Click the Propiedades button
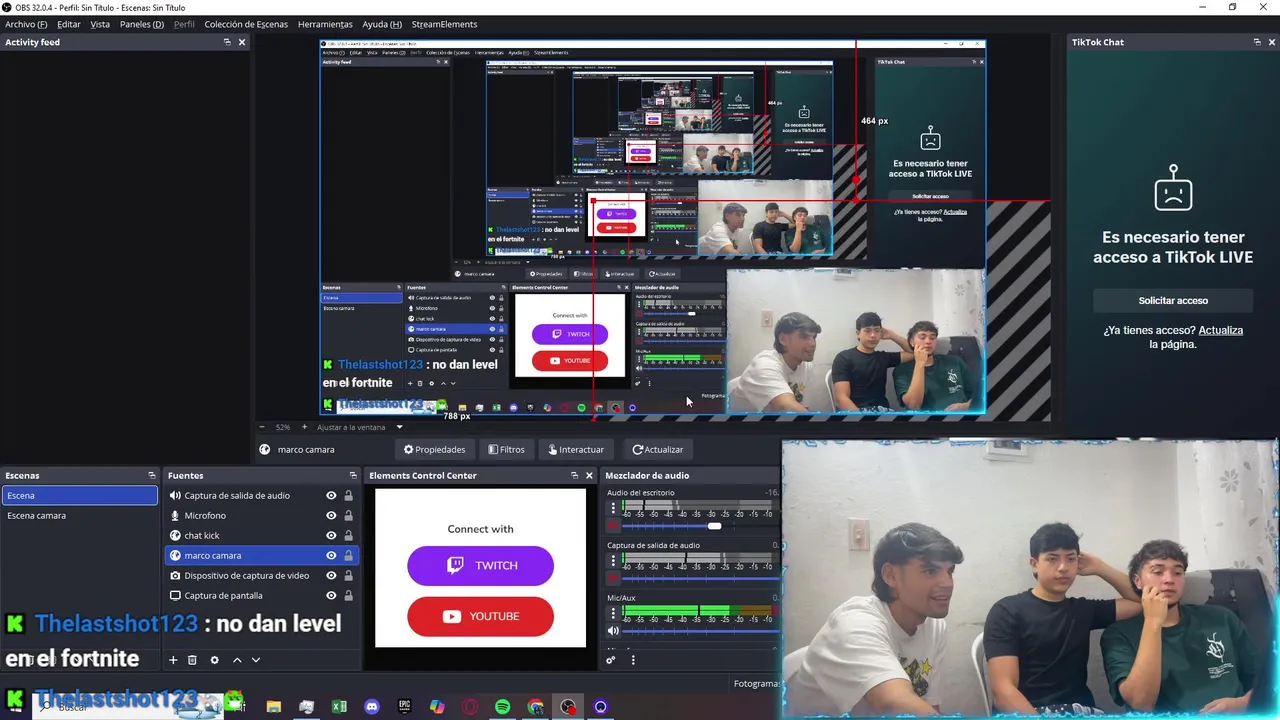Image resolution: width=1280 pixels, height=720 pixels. click(x=435, y=450)
